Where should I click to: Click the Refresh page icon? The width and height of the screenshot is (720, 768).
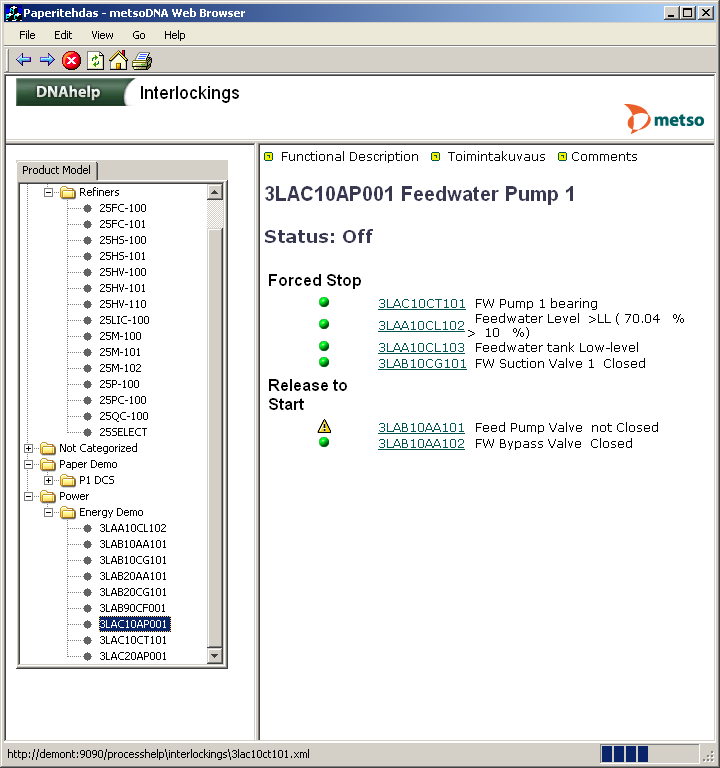click(96, 61)
